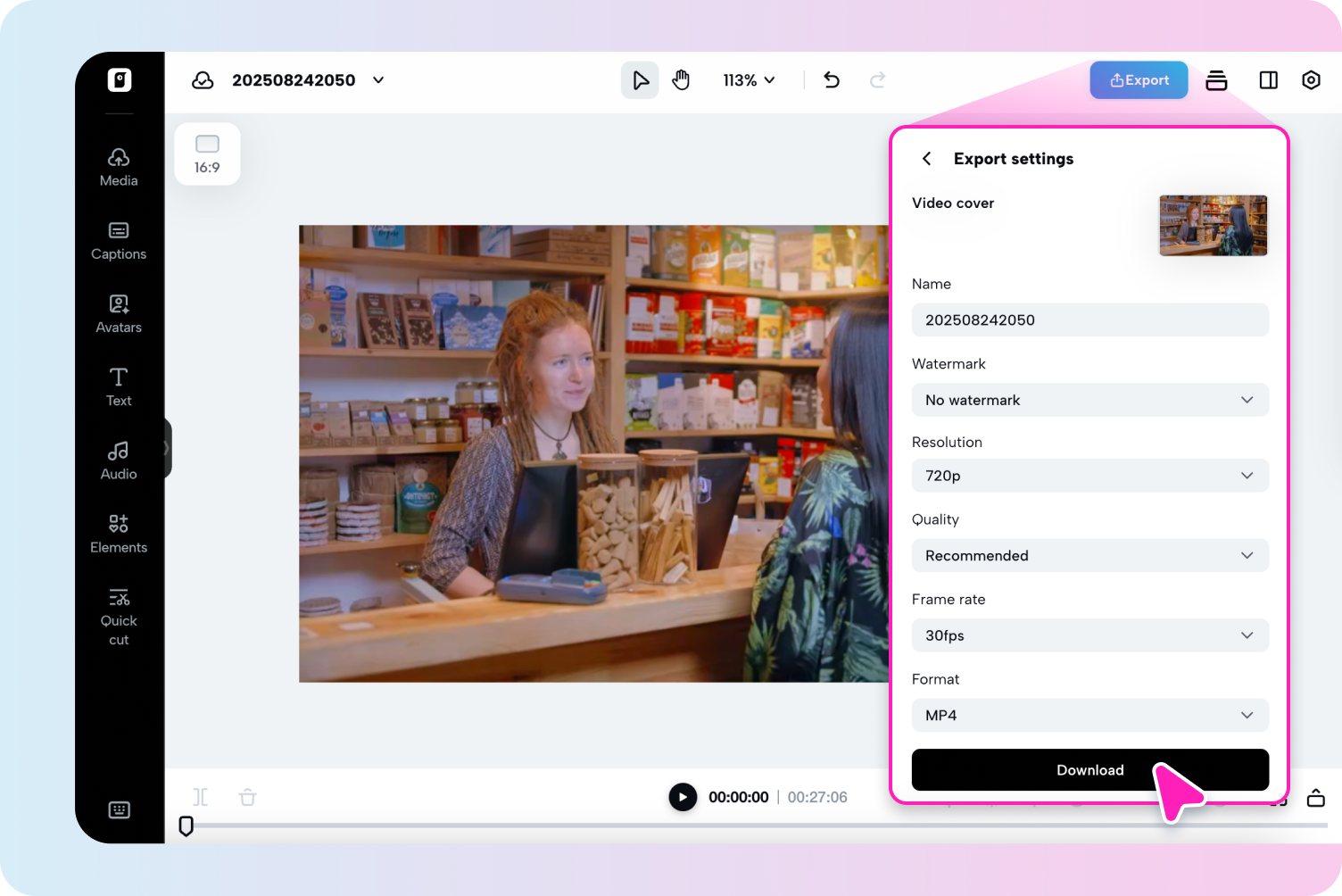
Task: Open the project name dropdown for 202508242050
Action: click(377, 79)
